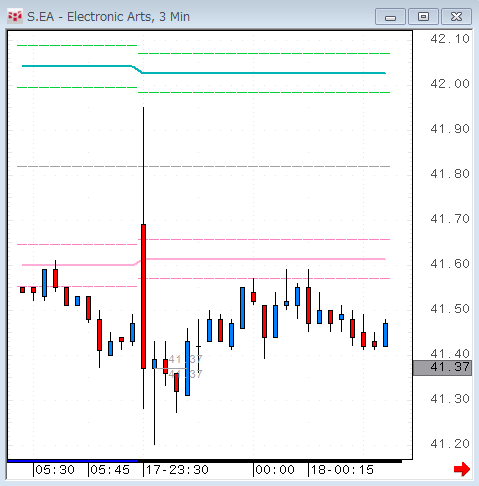Click the 41.20 price scale label
This screenshot has height=486, width=479.
(450, 444)
